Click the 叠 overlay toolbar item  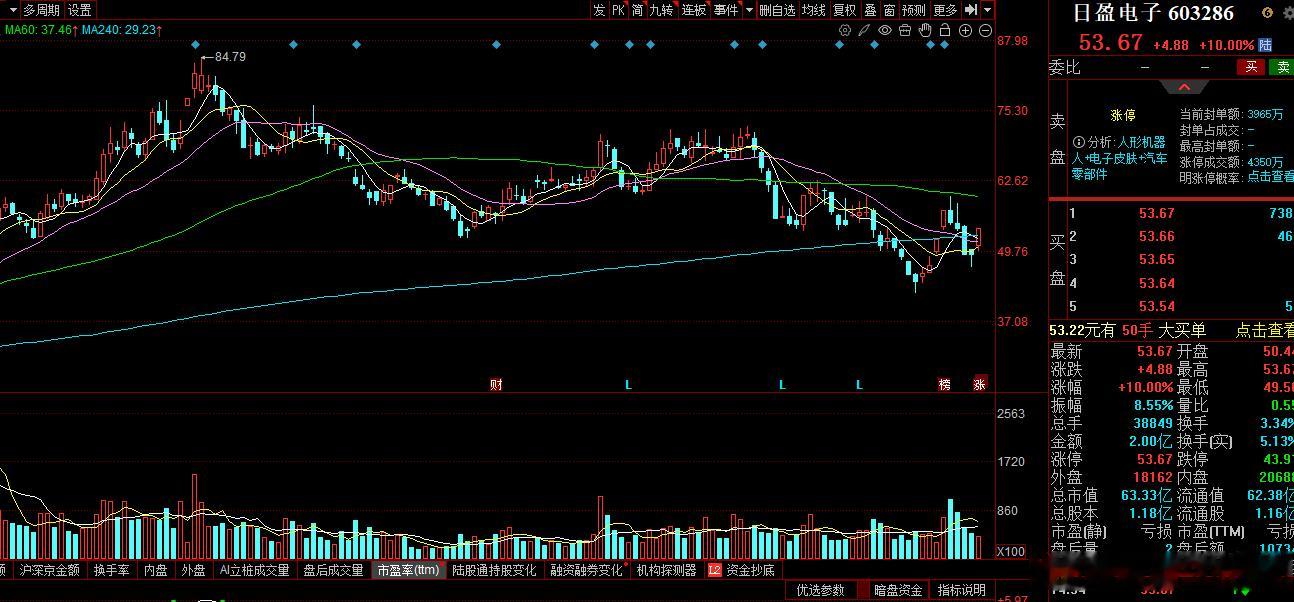tap(870, 9)
